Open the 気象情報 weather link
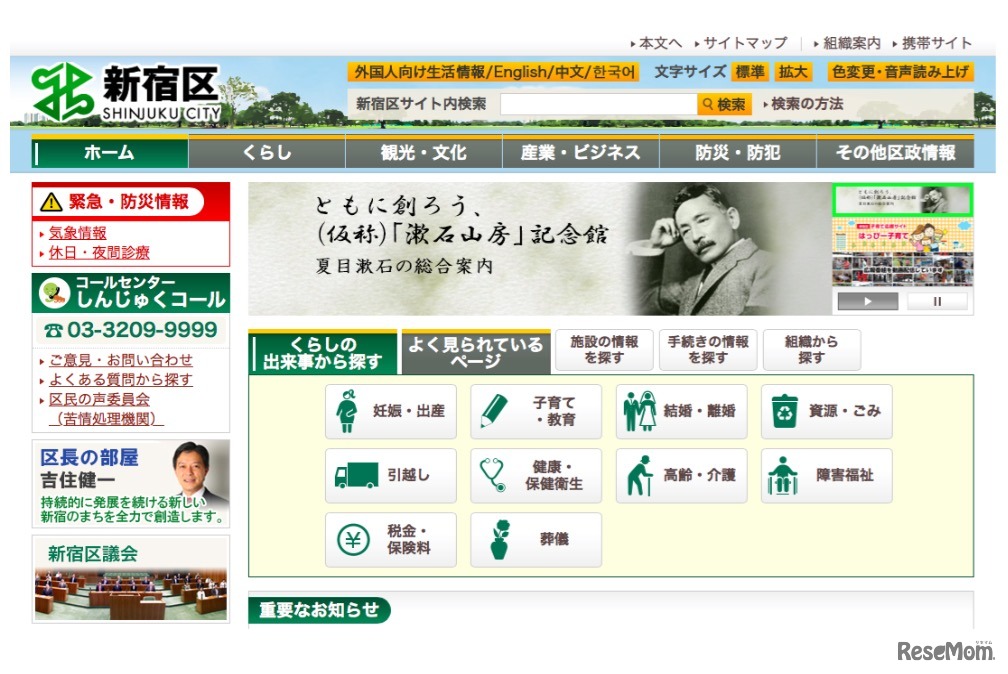 (78, 233)
